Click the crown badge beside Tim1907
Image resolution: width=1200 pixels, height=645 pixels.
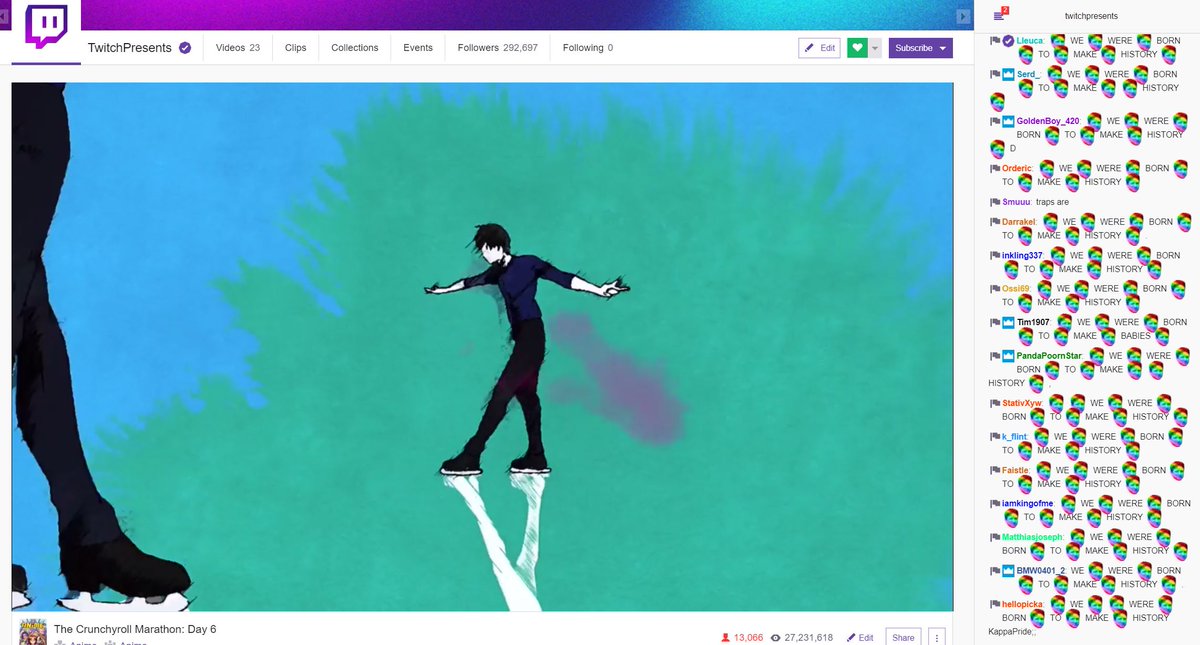point(1008,322)
